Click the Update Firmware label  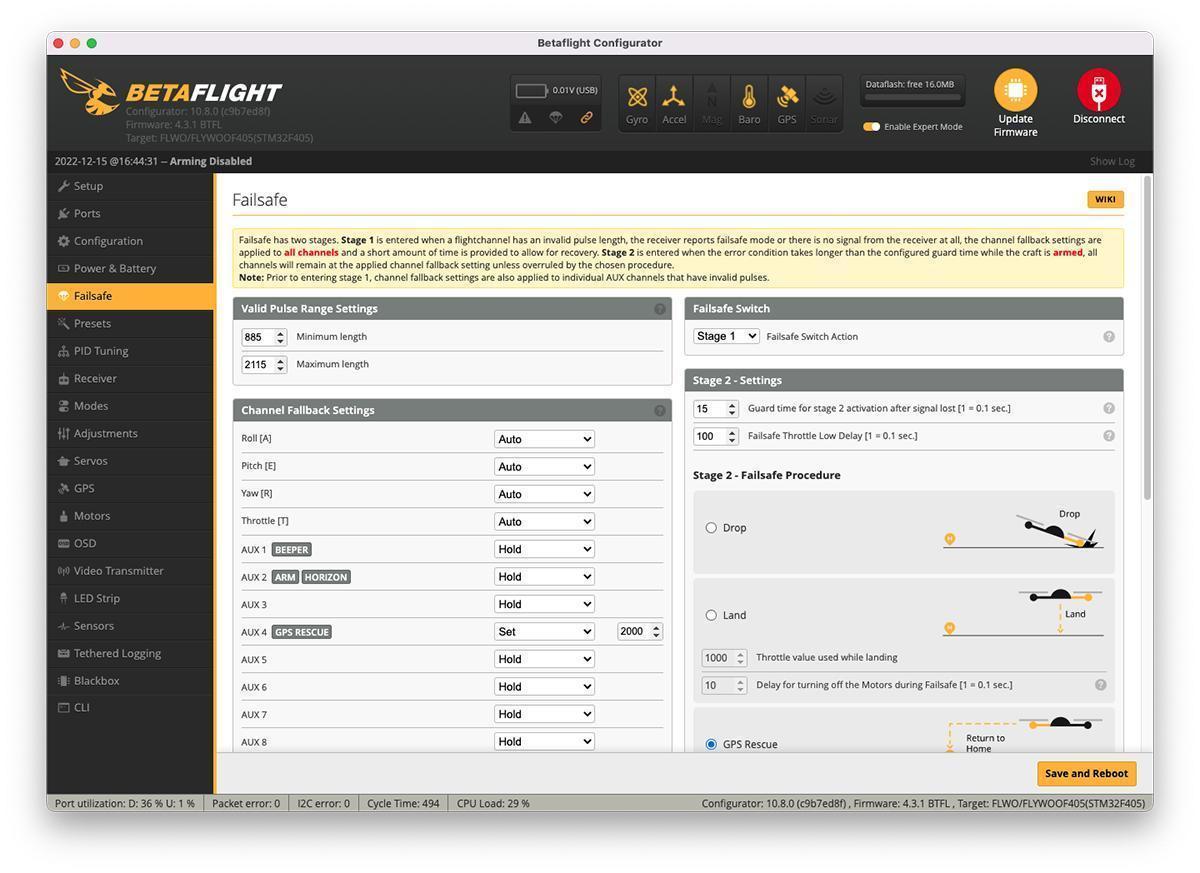(x=1015, y=125)
